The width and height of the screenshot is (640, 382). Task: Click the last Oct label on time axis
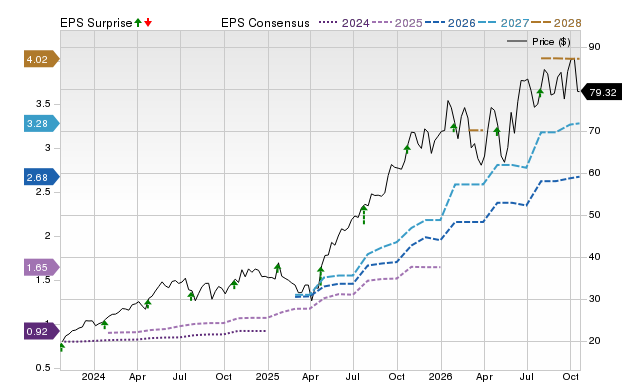[x=571, y=376]
